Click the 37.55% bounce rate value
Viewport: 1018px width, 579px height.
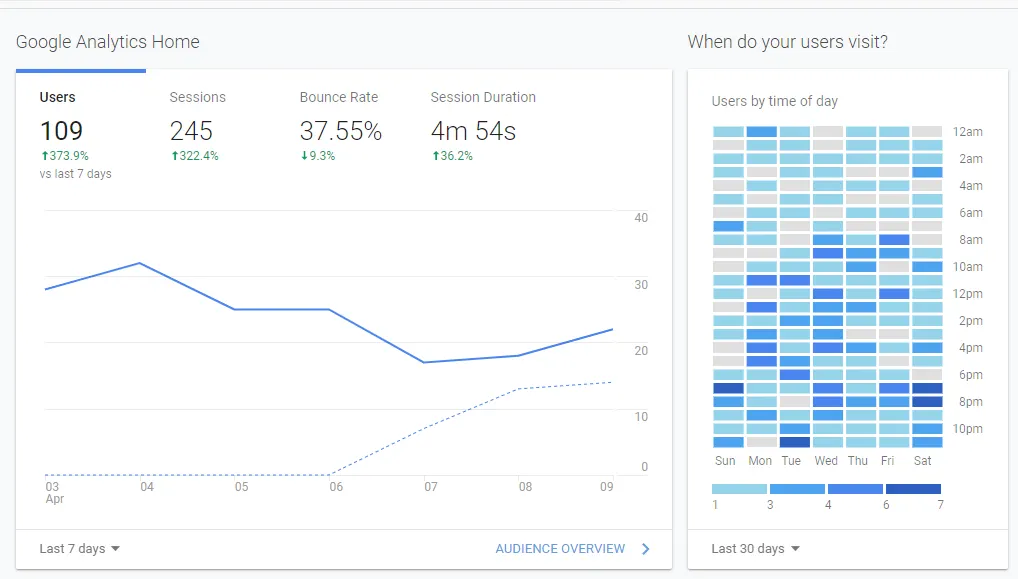click(341, 131)
